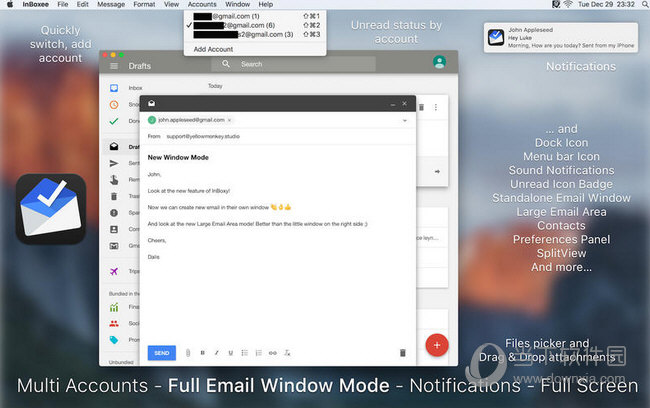Open the Trash icon in sidebar
The image size is (650, 408).
(x=114, y=196)
